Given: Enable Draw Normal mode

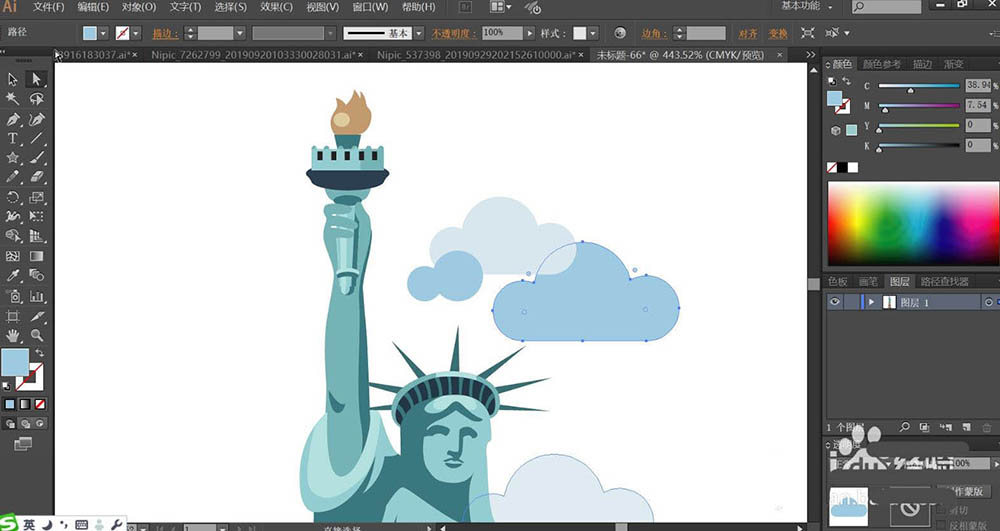Looking at the screenshot, I should pos(10,423).
